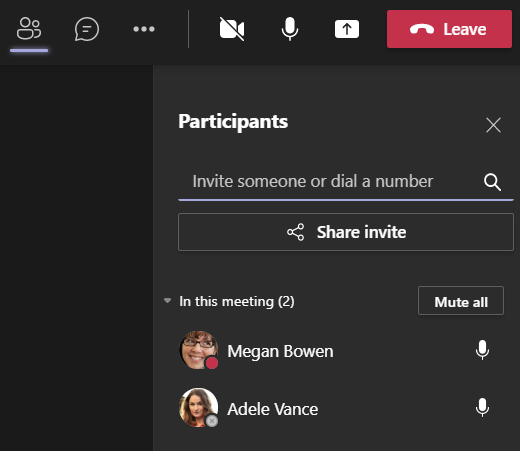The height and width of the screenshot is (451, 520).
Task: Click Adele Vance's microphone icon
Action: tap(482, 407)
